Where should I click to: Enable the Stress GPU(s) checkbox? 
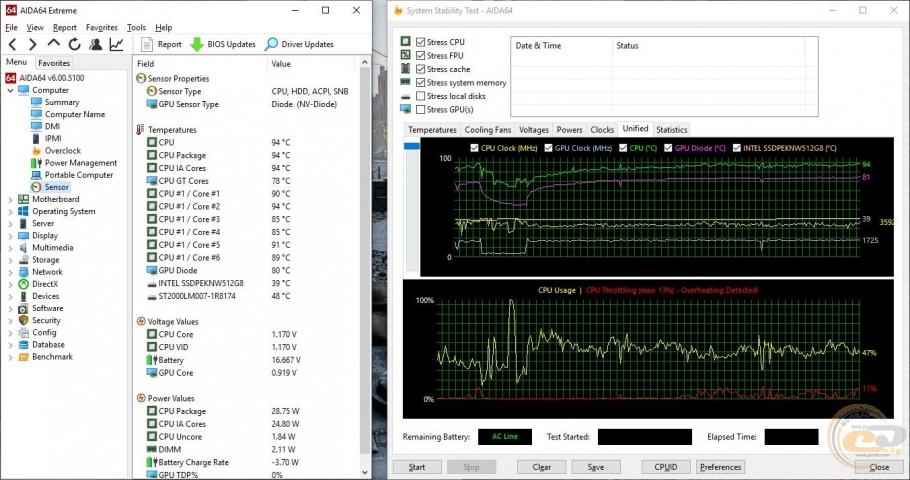(421, 109)
